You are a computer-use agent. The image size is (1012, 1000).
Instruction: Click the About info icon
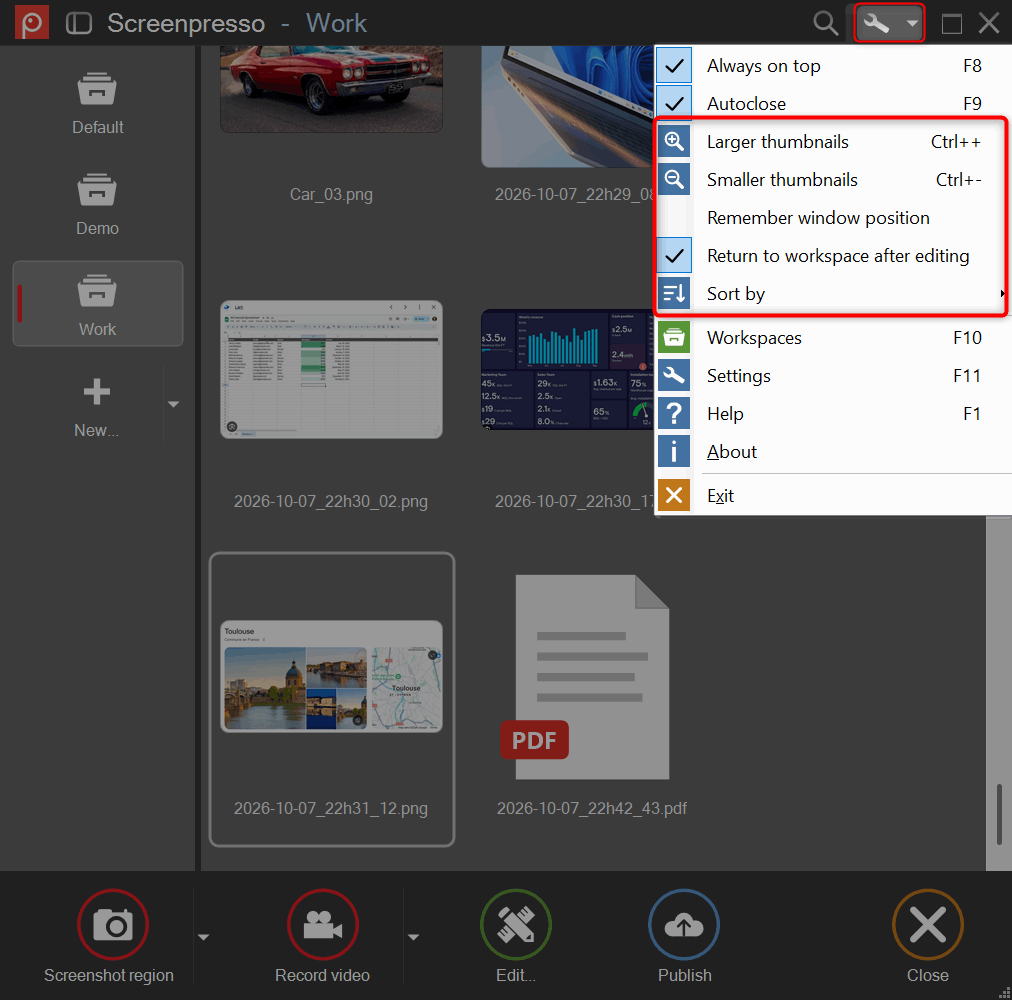click(x=674, y=451)
